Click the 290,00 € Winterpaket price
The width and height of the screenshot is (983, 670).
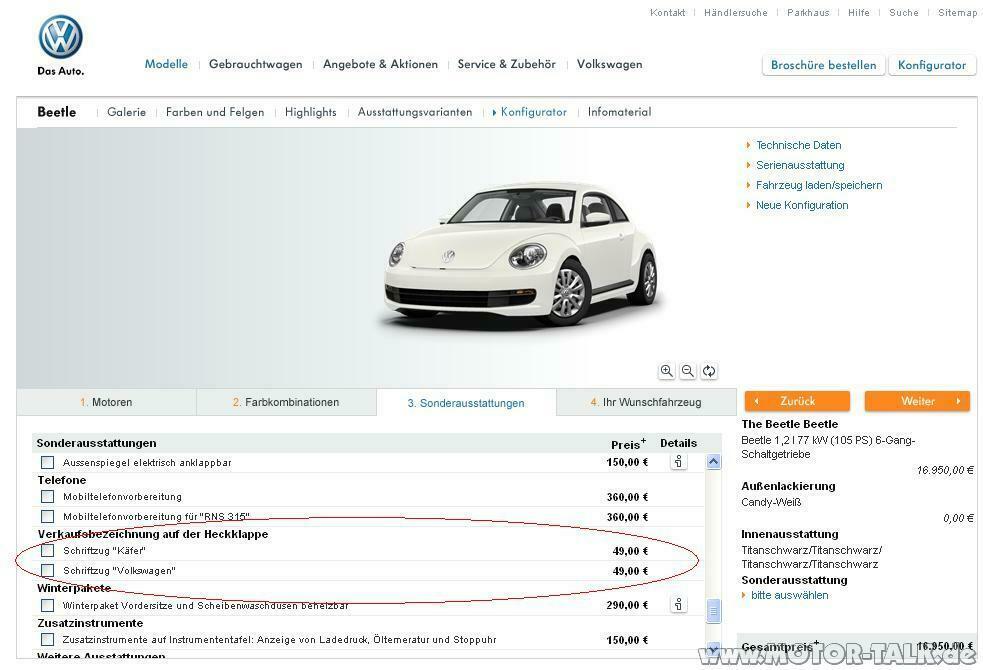coord(627,605)
